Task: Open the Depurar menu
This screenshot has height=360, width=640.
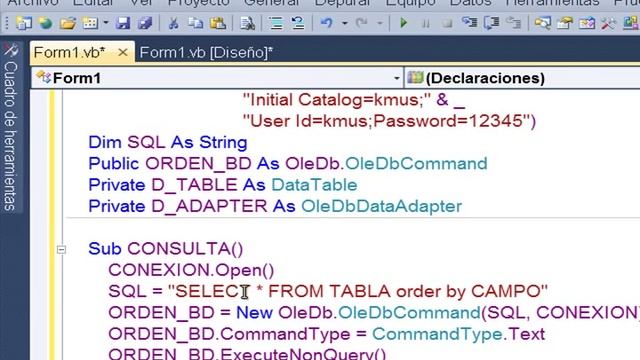Action: click(342, 2)
